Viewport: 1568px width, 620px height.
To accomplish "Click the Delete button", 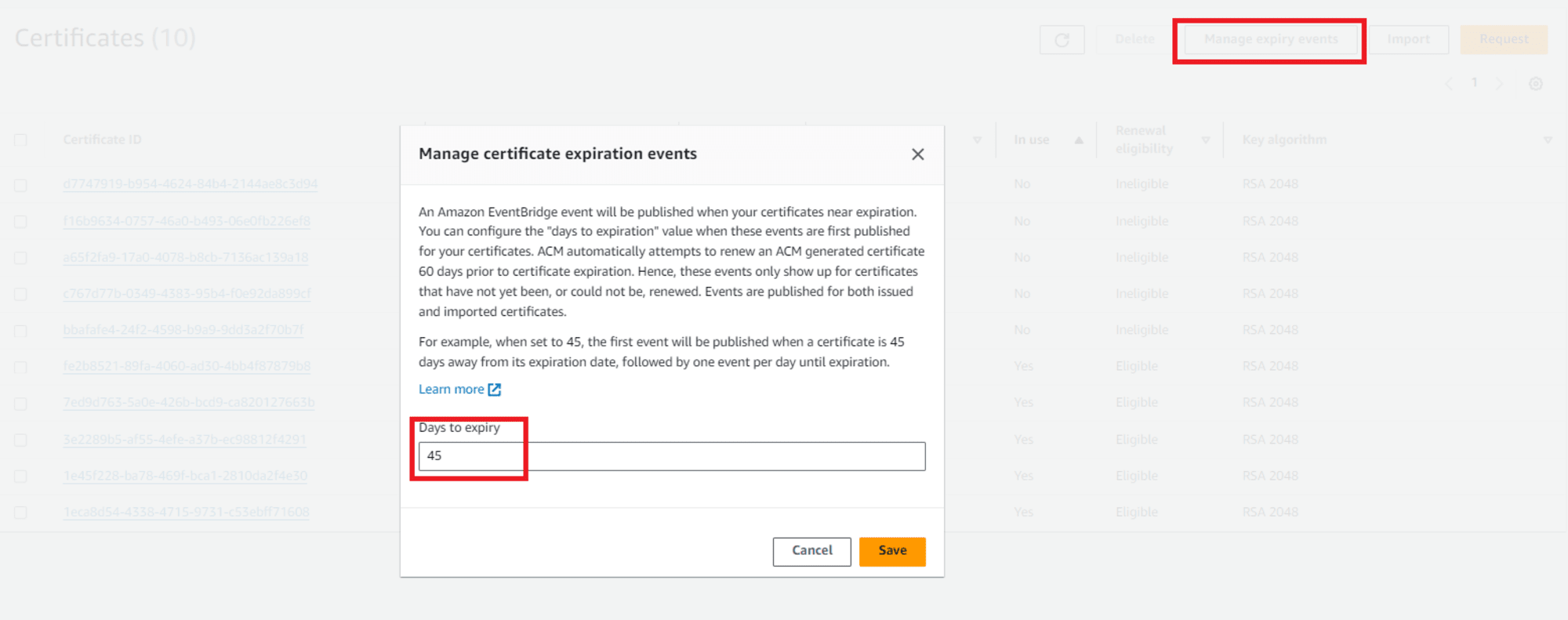I will pos(1134,39).
